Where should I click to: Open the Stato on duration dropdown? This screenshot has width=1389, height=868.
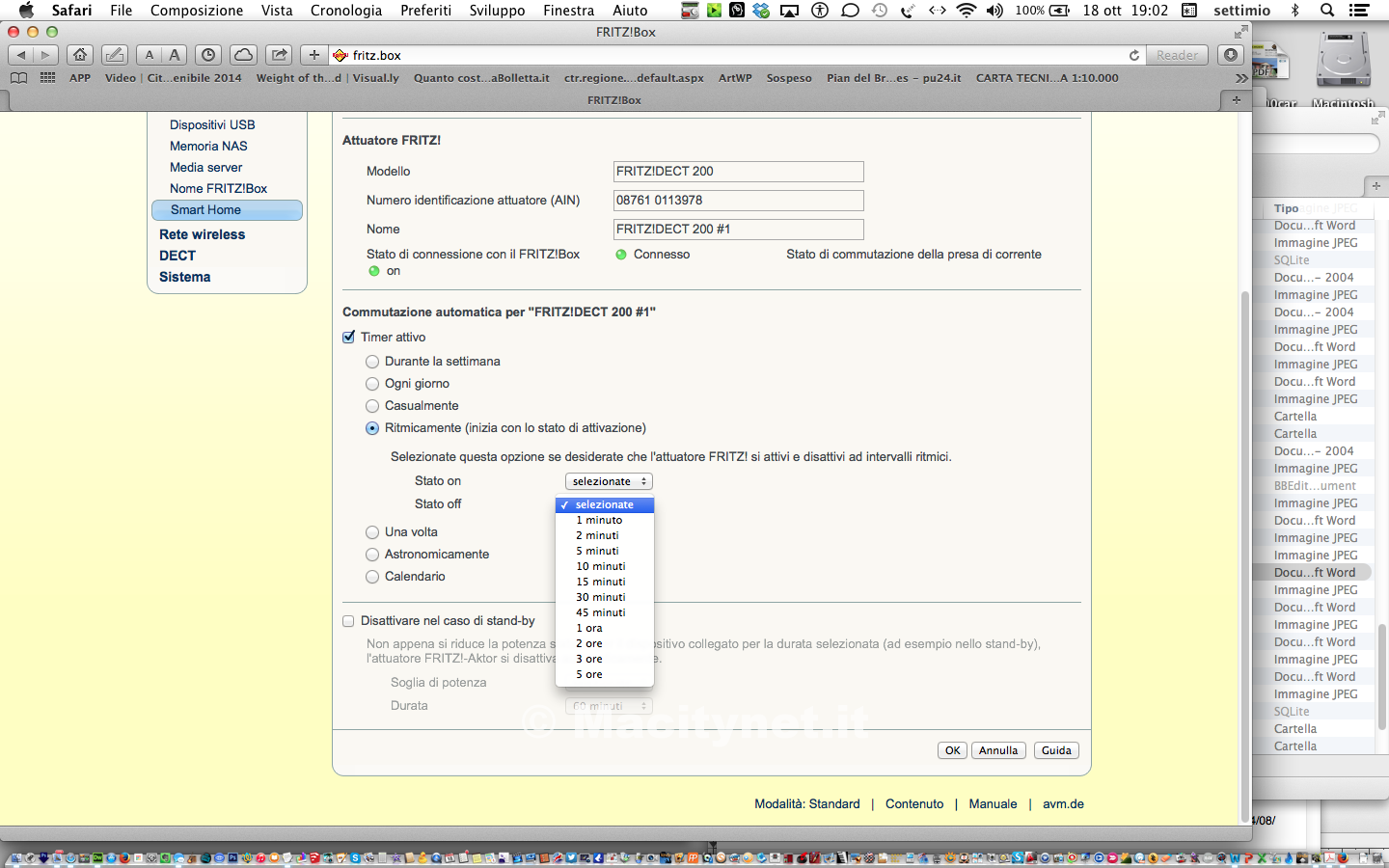click(609, 481)
